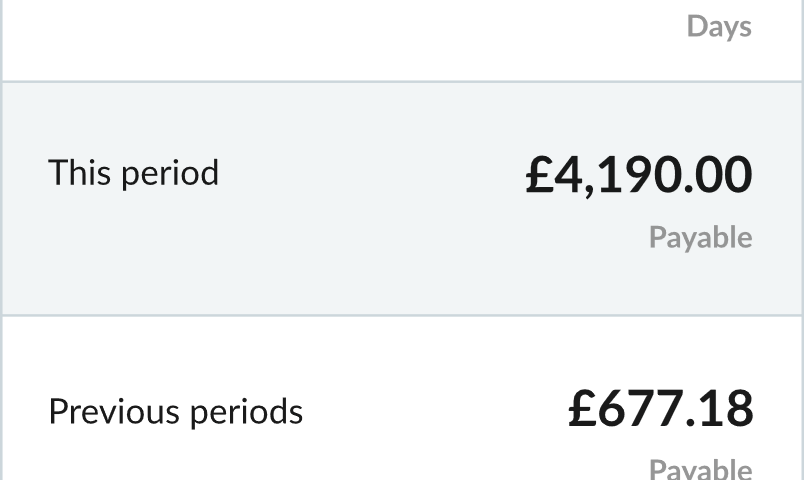Click the pound sign in £677.18
Screen dimensions: 804x480
(x=582, y=408)
